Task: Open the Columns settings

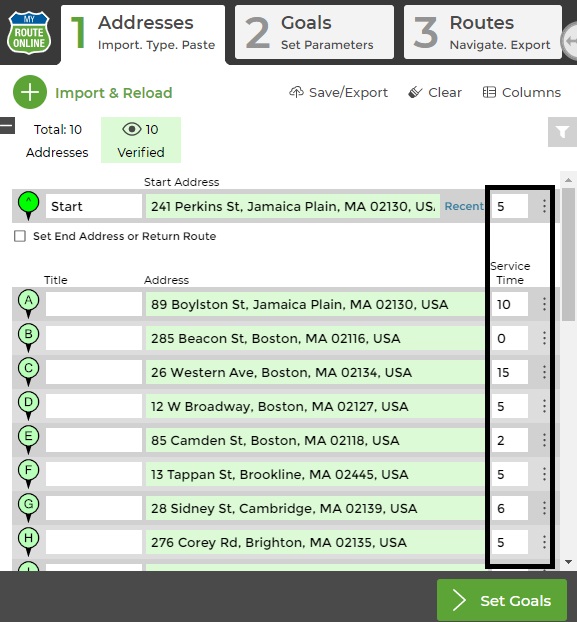Action: click(521, 92)
